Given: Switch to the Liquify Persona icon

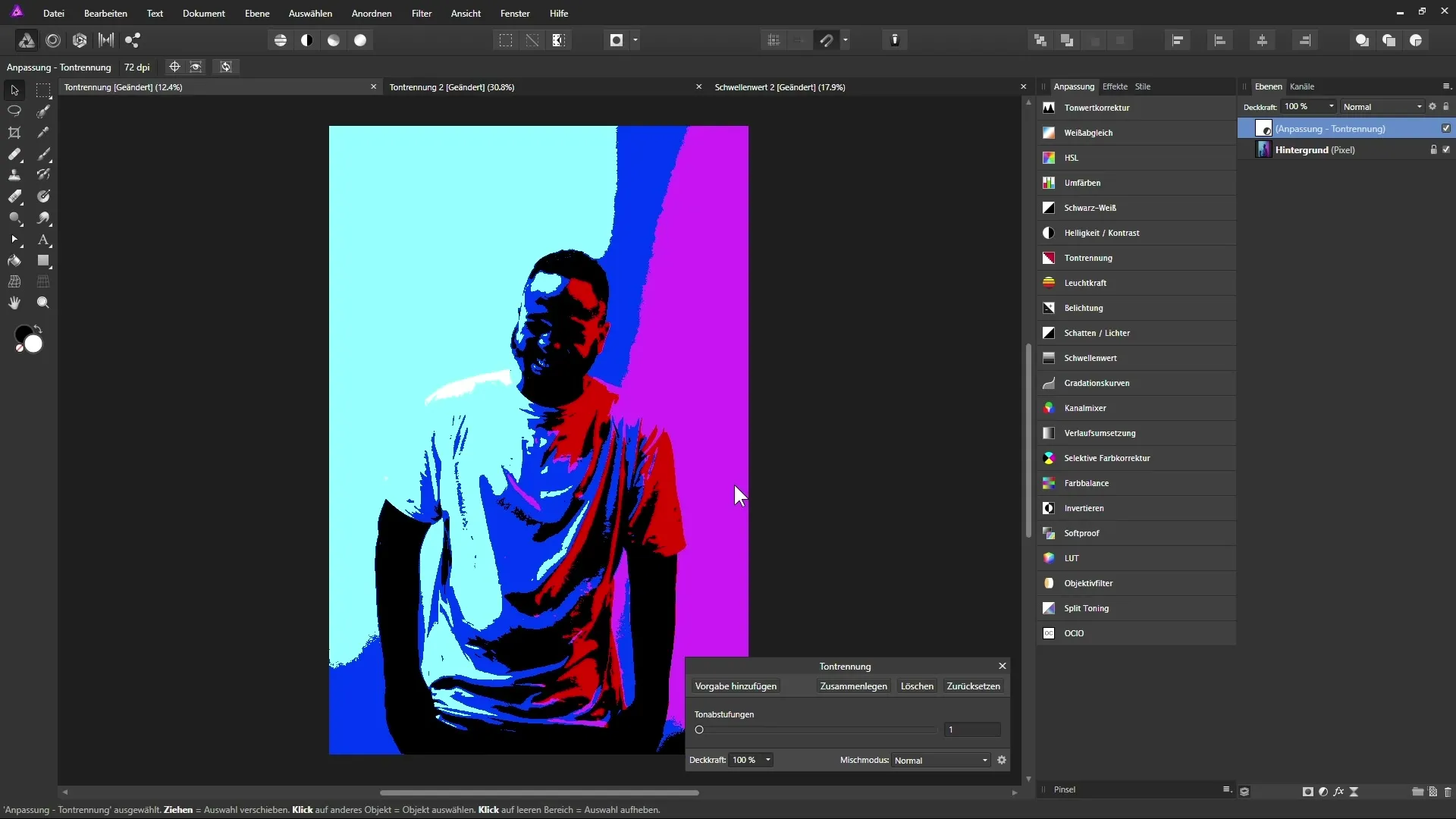Looking at the screenshot, I should pos(53,40).
